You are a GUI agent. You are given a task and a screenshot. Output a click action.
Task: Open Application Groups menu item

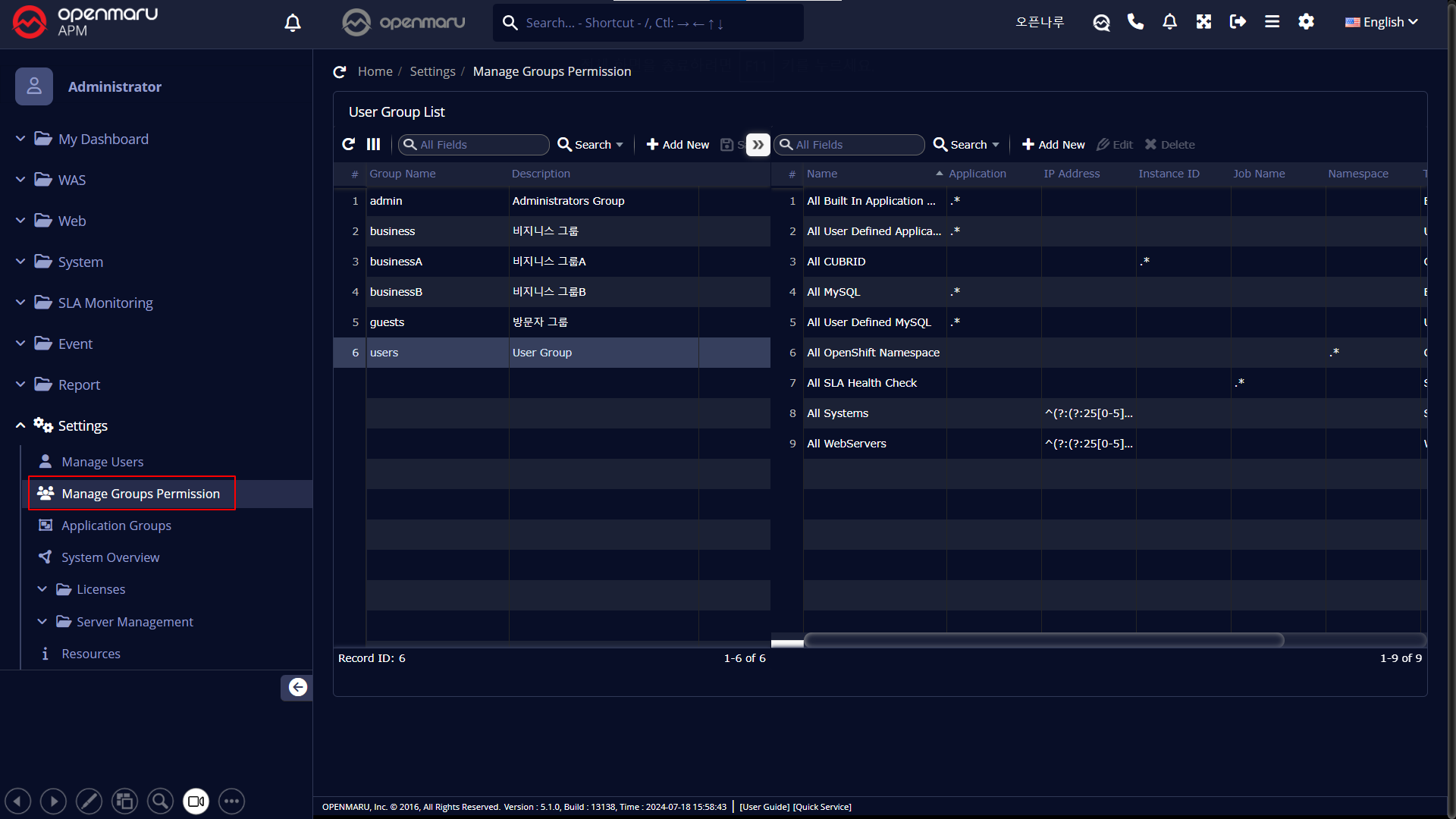click(116, 526)
